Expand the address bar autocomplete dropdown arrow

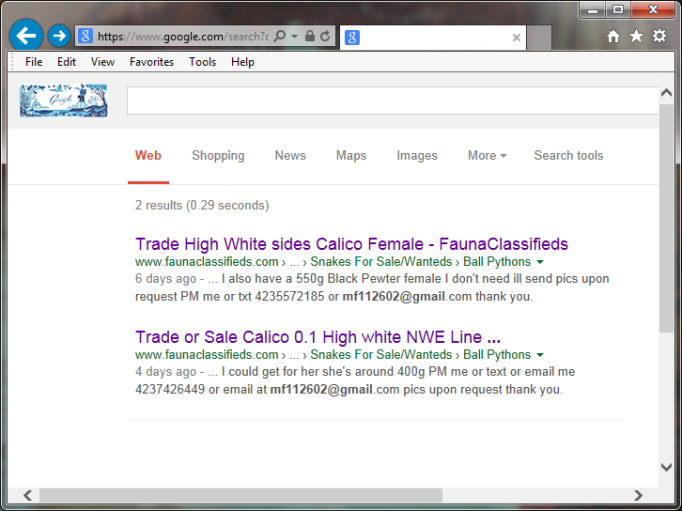pos(294,36)
